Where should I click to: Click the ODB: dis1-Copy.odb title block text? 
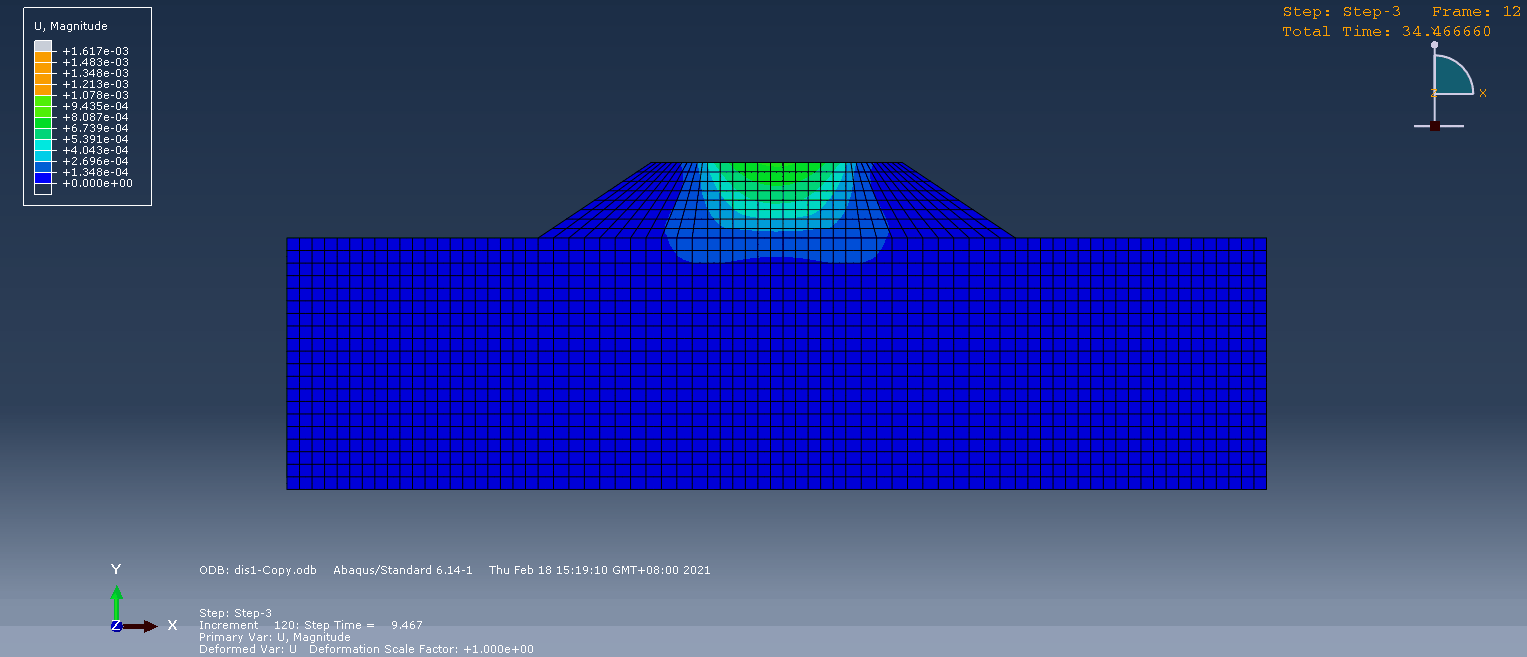pos(258,570)
